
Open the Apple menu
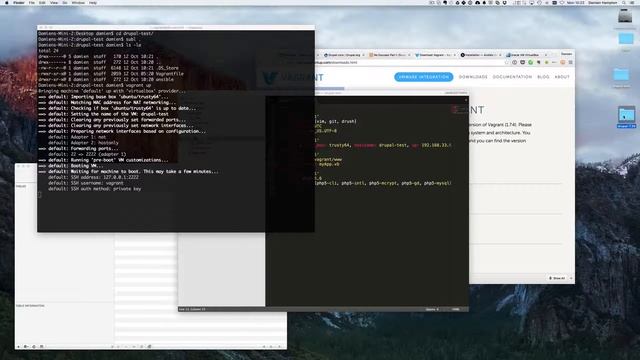coord(6,2)
